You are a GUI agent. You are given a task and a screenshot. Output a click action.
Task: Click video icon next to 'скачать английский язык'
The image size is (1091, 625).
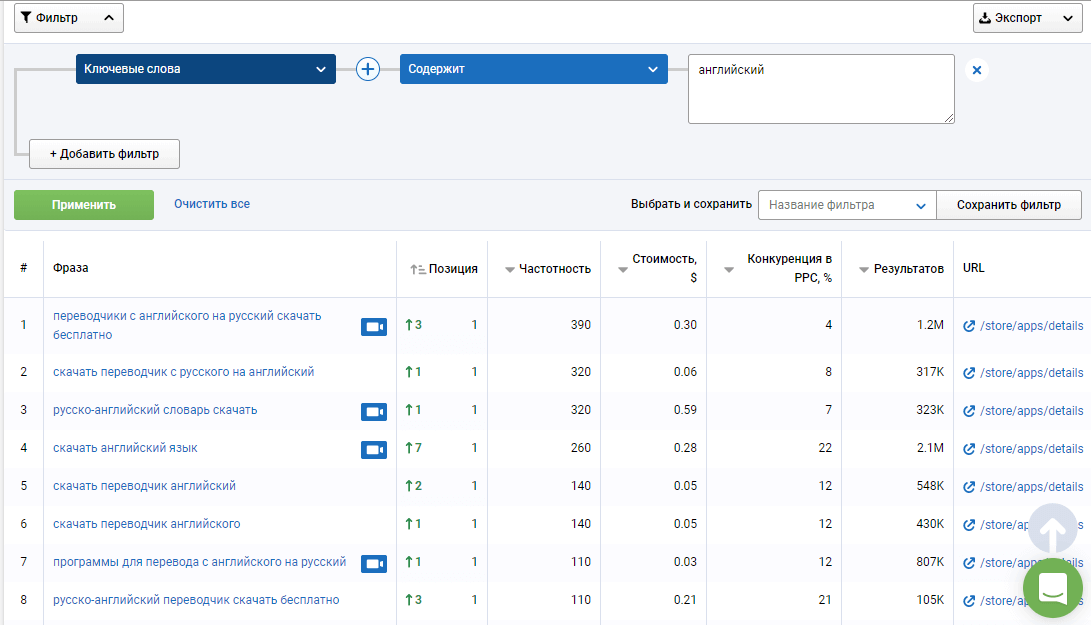pyautogui.click(x=374, y=449)
